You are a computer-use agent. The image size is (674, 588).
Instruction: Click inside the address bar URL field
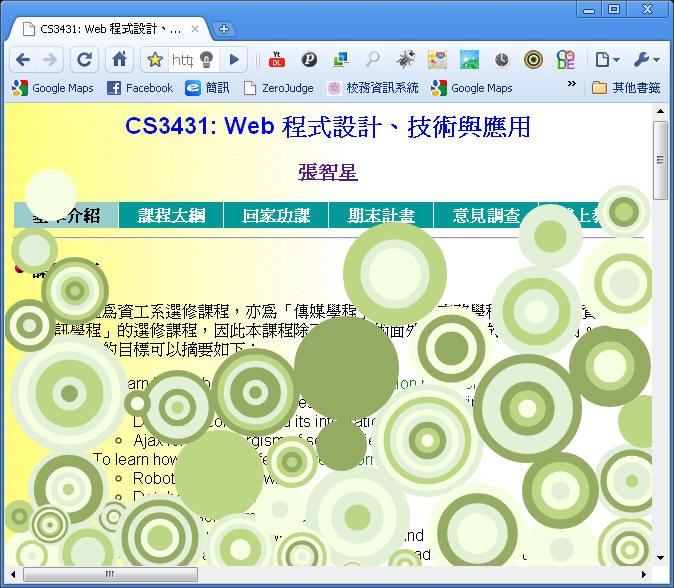[182, 60]
